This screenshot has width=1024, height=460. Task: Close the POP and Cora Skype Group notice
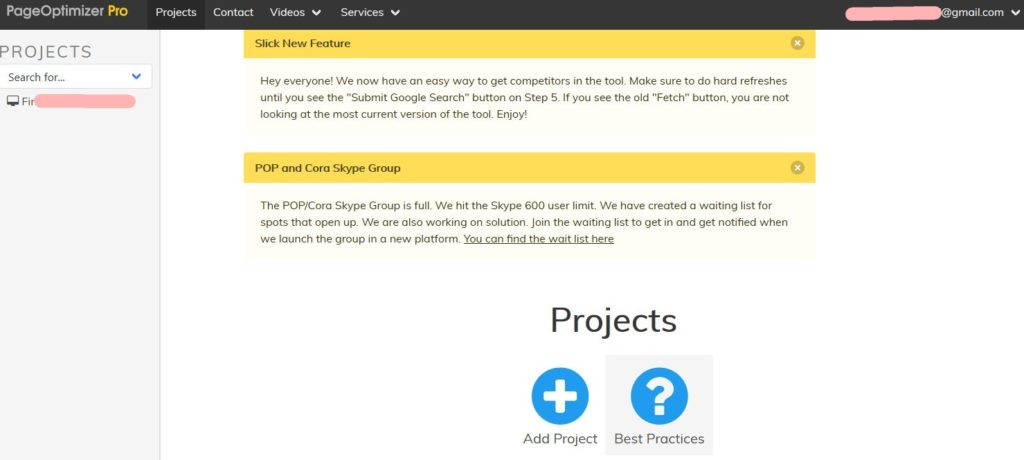(x=797, y=168)
